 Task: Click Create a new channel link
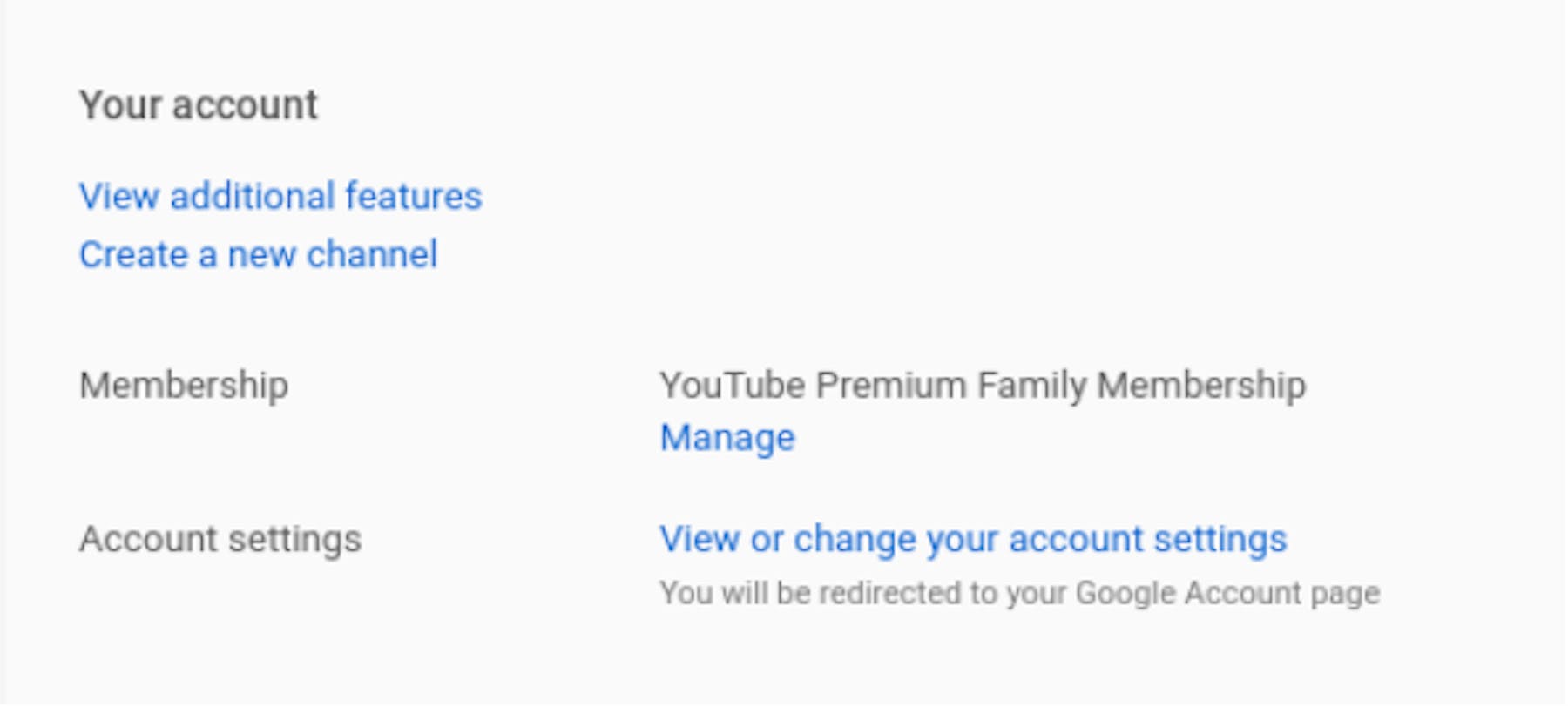point(258,254)
